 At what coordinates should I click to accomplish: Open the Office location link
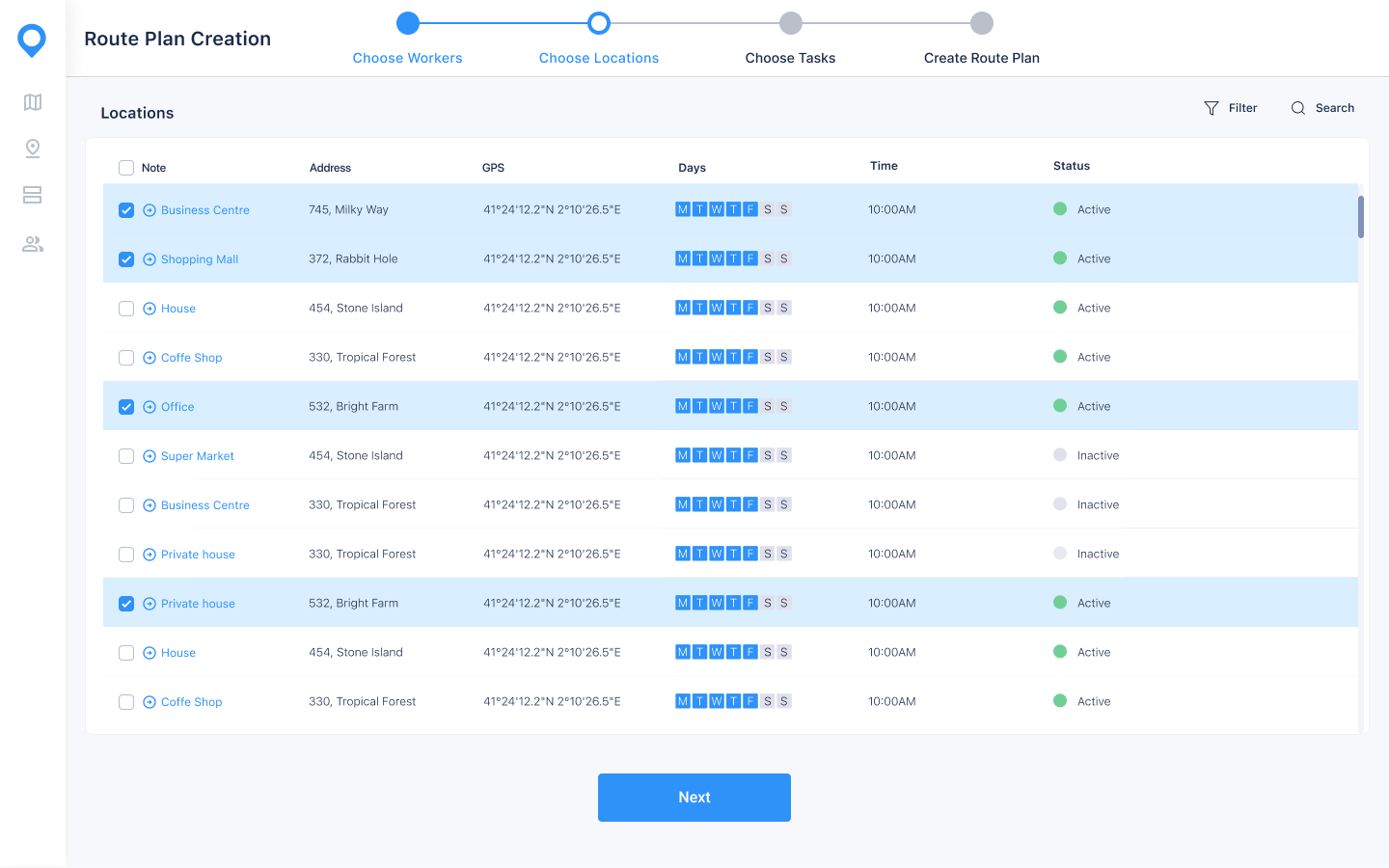coord(177,407)
